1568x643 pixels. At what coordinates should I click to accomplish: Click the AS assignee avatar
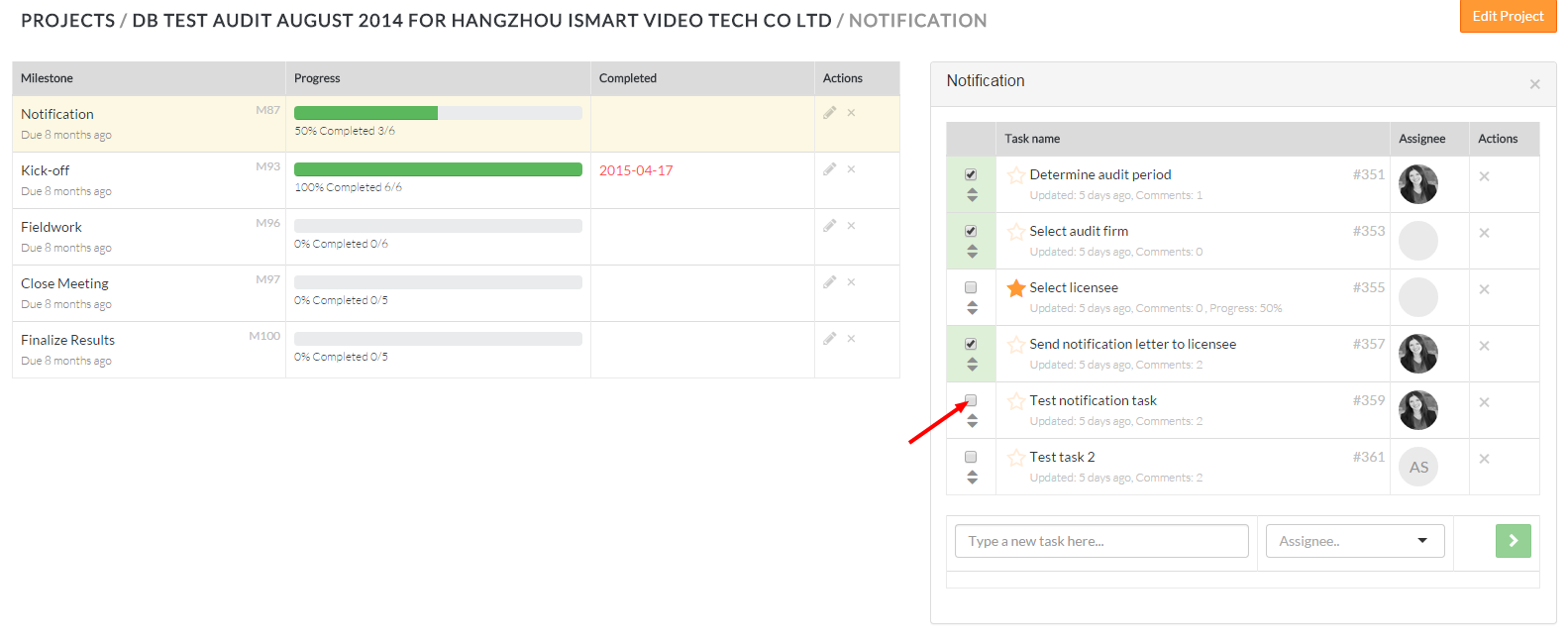(1418, 468)
